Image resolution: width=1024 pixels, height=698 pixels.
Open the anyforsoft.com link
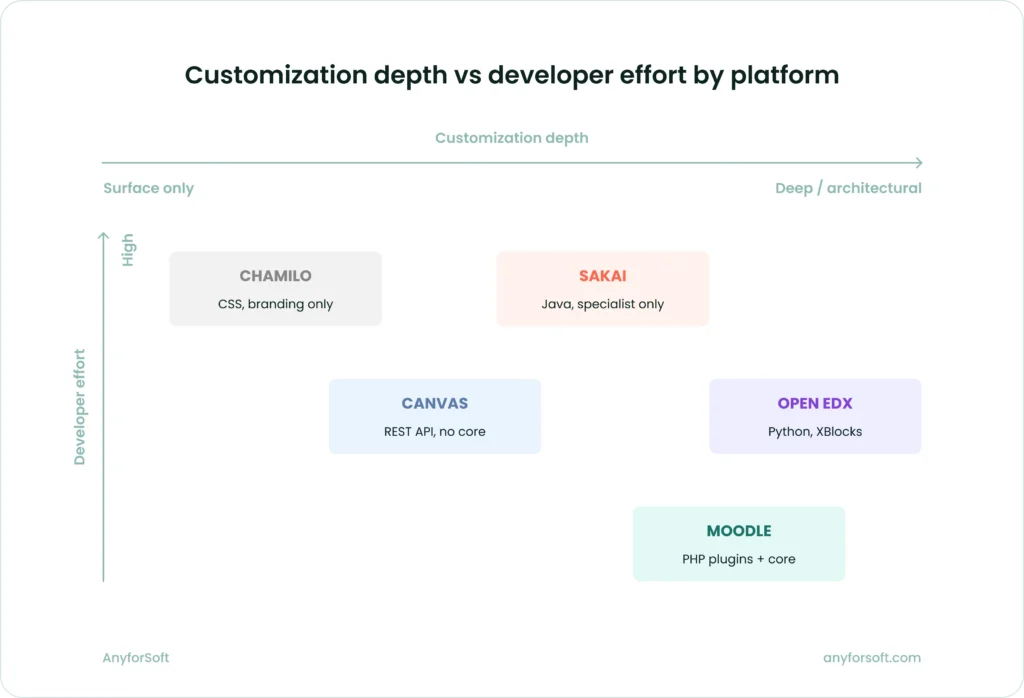pyautogui.click(x=871, y=657)
